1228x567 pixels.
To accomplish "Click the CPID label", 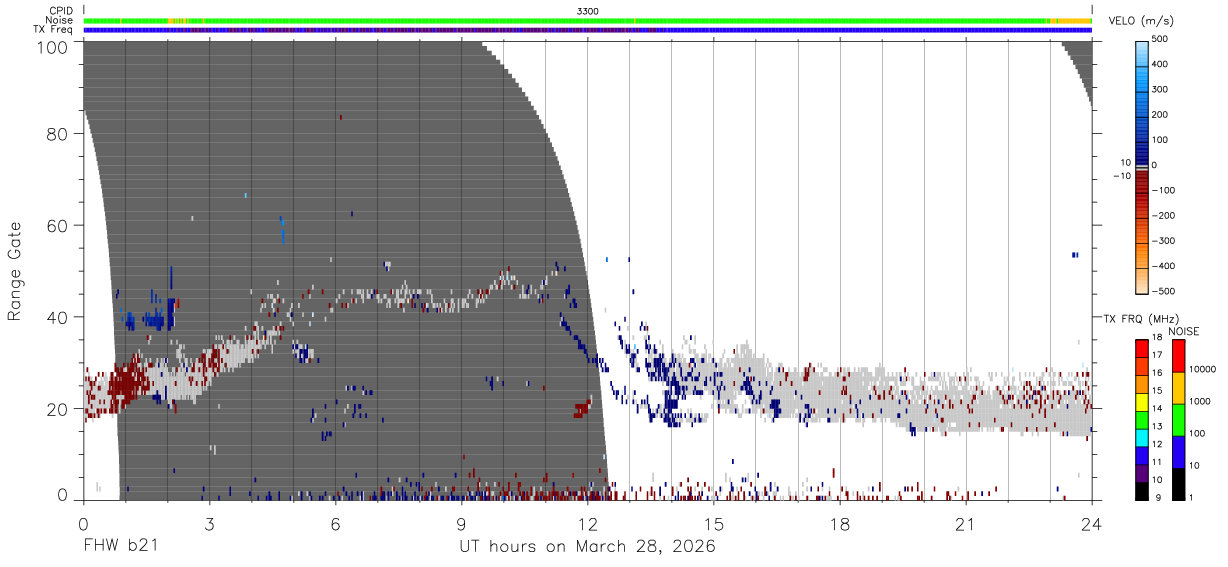I will click(x=62, y=11).
